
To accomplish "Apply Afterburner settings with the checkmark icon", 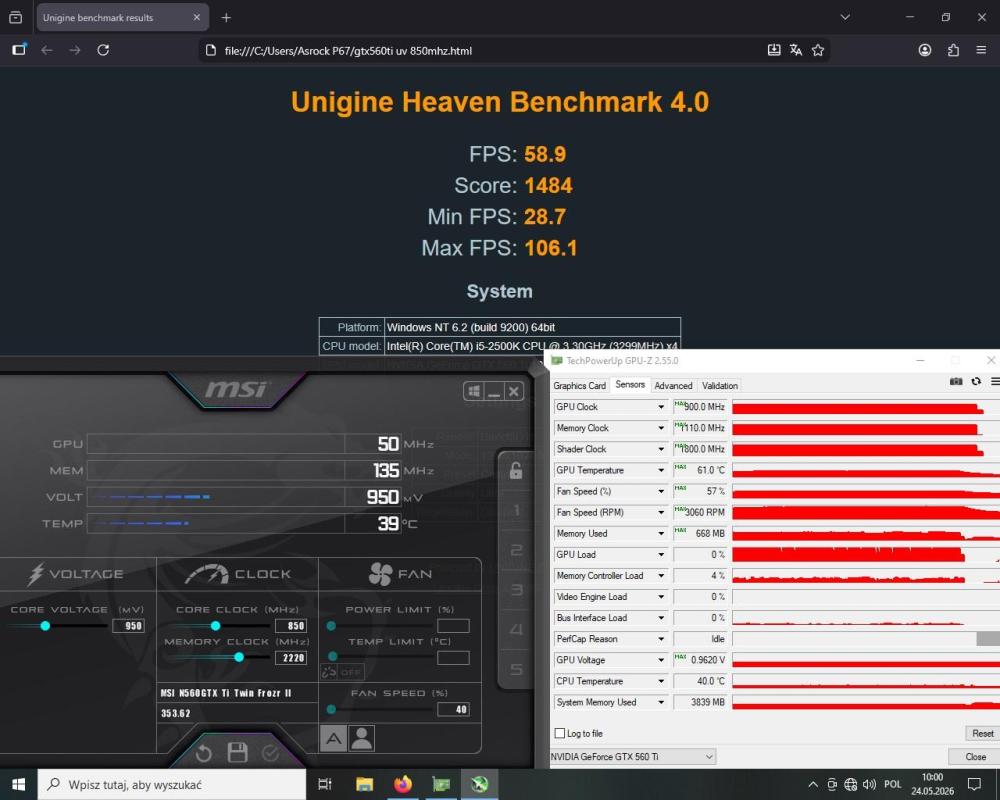I will [270, 753].
